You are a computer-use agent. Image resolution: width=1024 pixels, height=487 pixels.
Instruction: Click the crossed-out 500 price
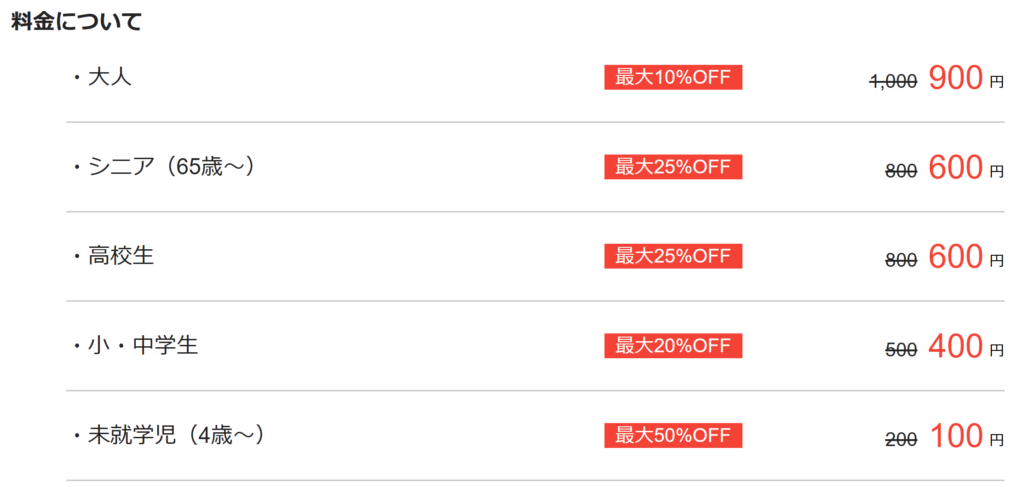[901, 350]
